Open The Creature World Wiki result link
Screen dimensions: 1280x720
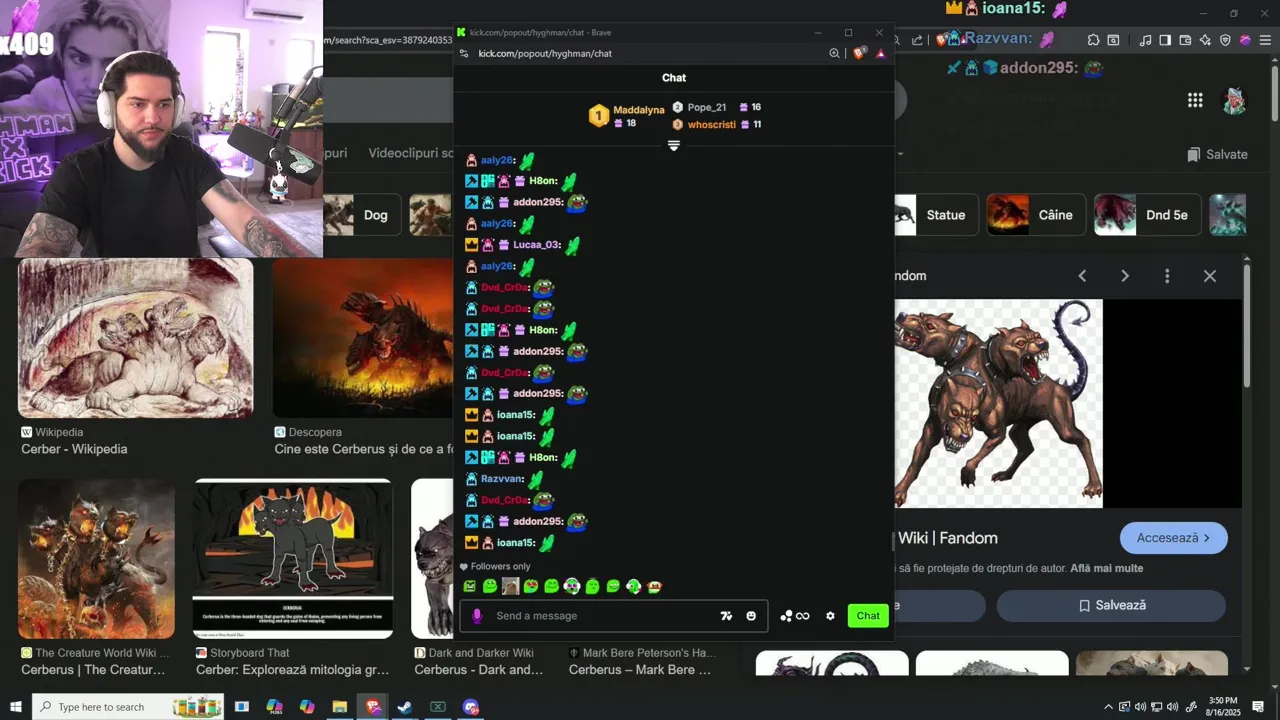(93, 670)
